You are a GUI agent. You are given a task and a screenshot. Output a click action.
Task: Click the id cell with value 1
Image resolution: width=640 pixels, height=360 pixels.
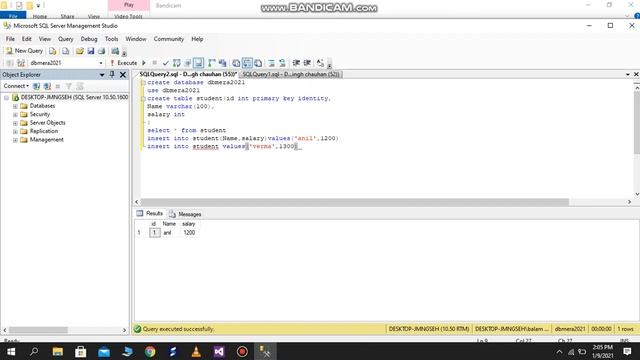(154, 233)
